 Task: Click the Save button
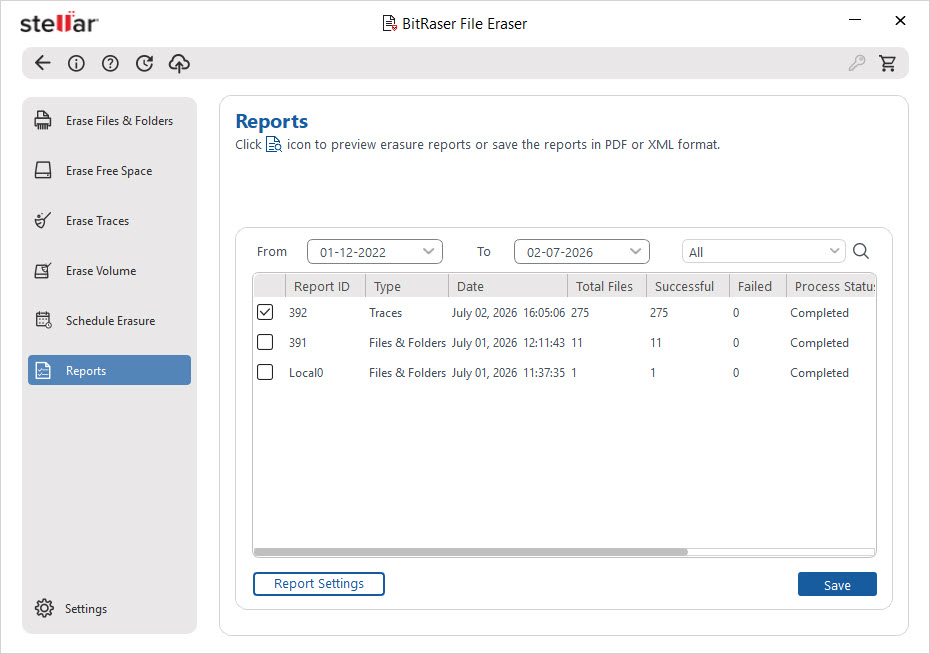837,585
